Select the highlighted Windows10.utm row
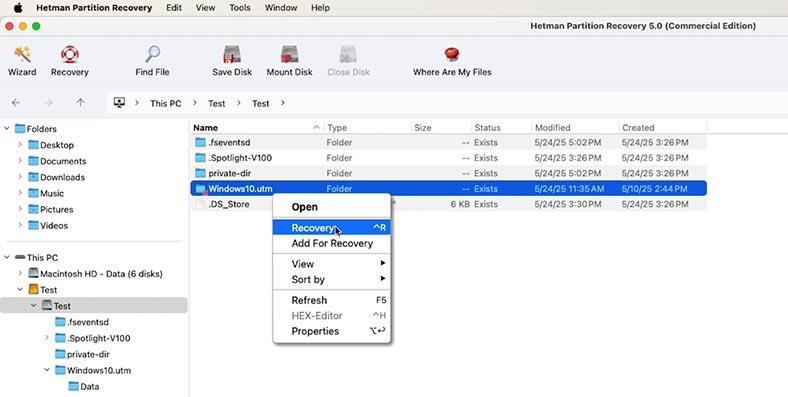 [x=448, y=189]
